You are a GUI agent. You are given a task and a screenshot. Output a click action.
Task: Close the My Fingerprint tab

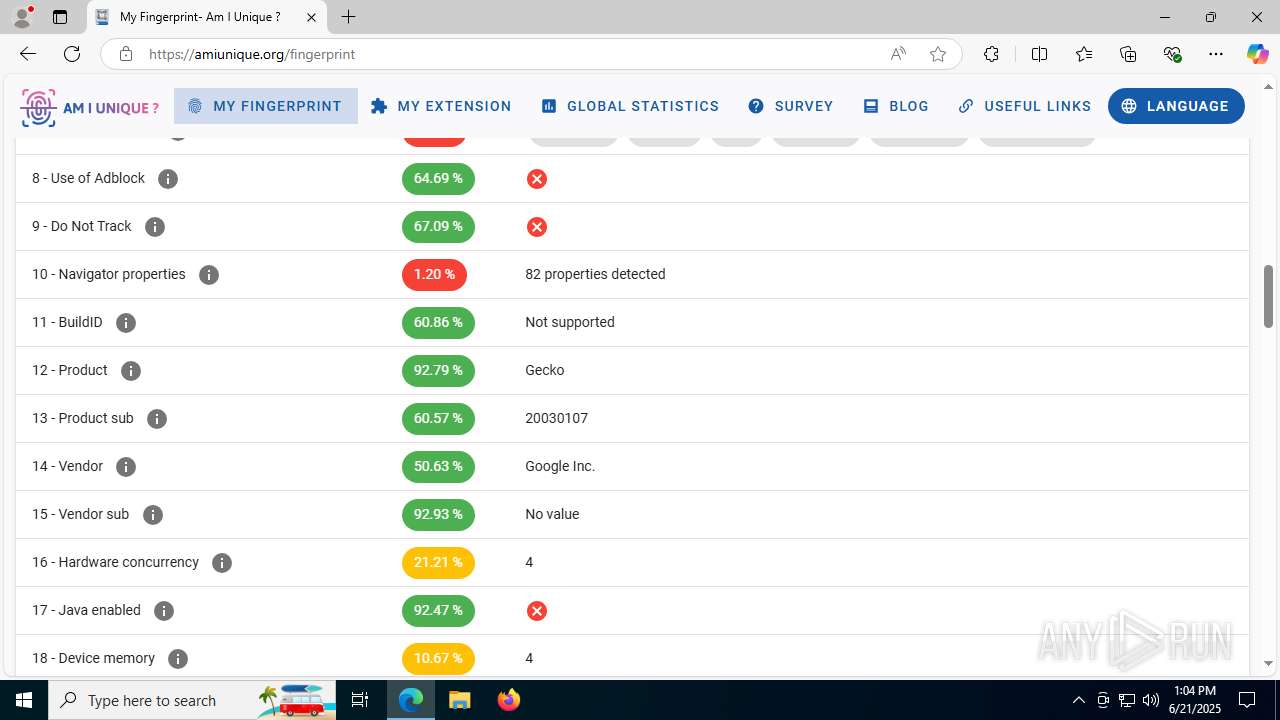pos(311,17)
